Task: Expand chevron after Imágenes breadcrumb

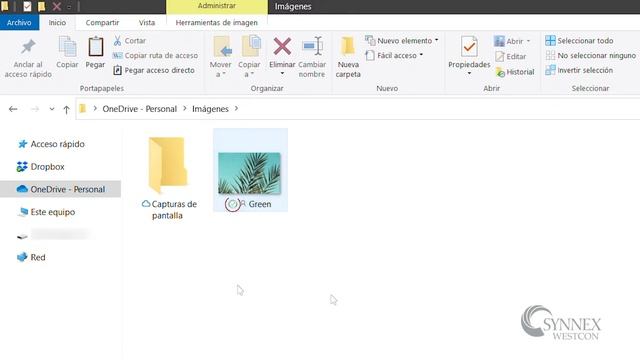Action: (x=236, y=109)
